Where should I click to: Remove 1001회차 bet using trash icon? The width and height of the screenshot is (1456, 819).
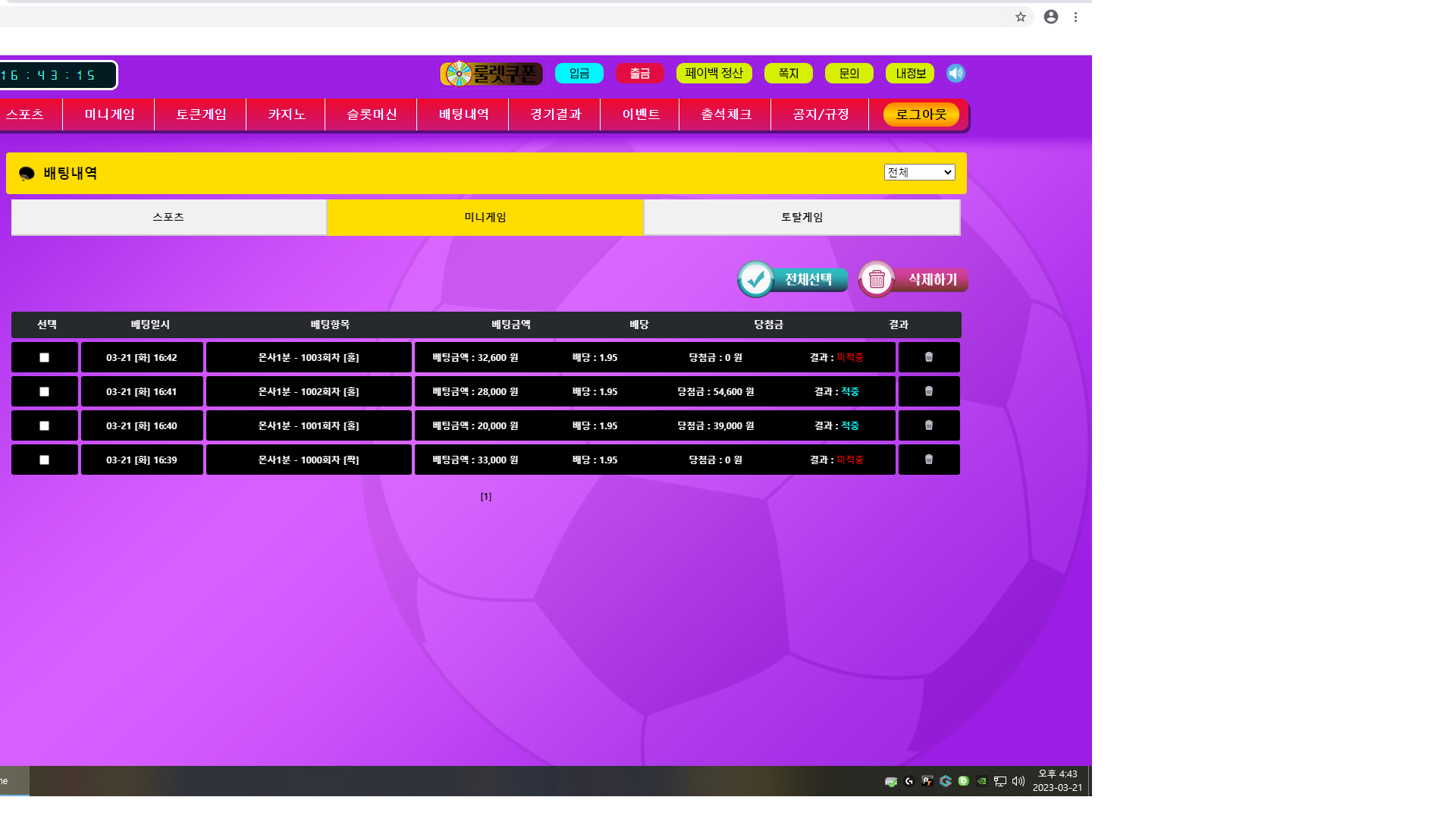click(x=929, y=425)
